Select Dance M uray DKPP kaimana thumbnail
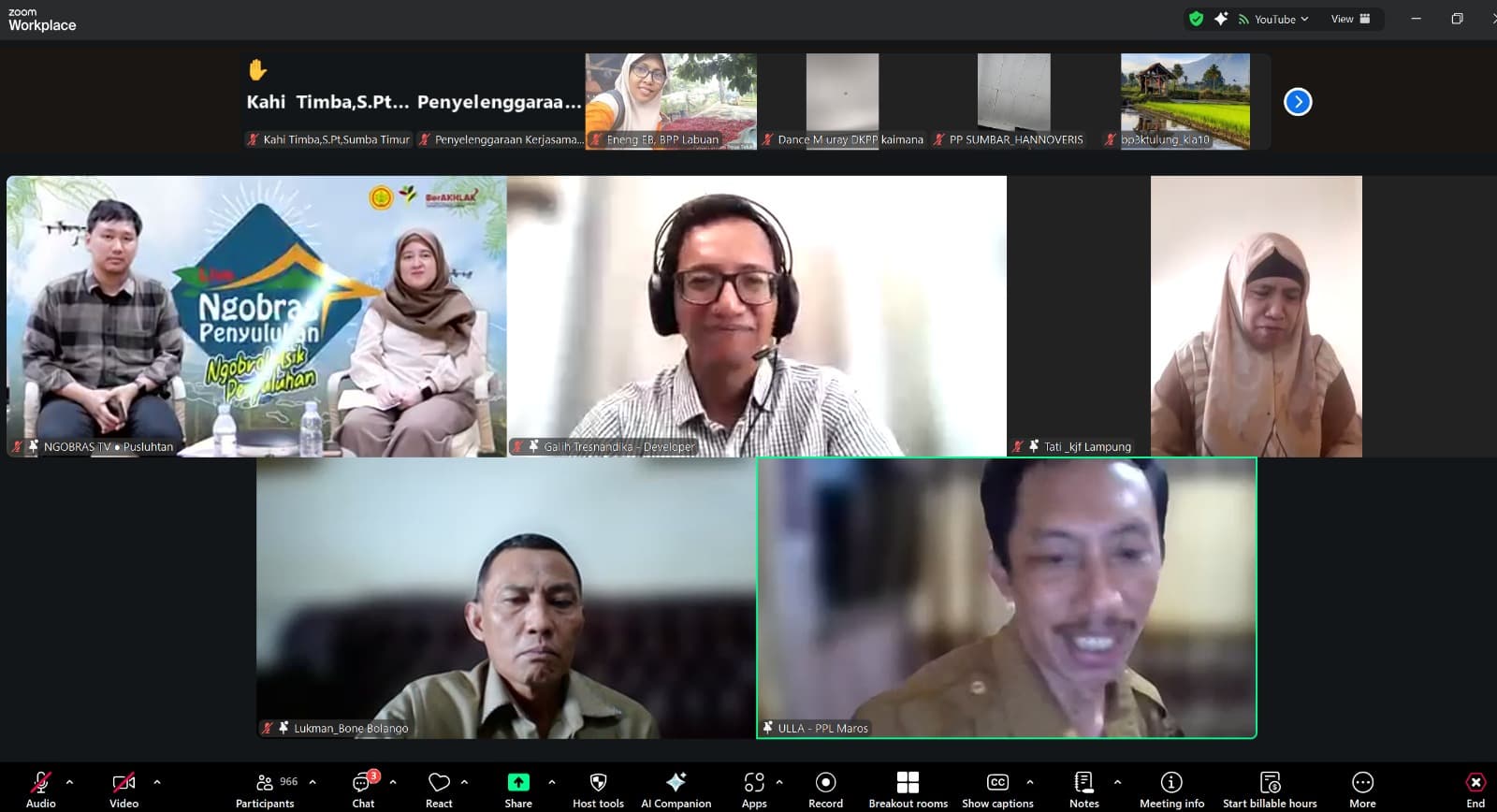Image resolution: width=1497 pixels, height=812 pixels. pyautogui.click(x=842, y=101)
